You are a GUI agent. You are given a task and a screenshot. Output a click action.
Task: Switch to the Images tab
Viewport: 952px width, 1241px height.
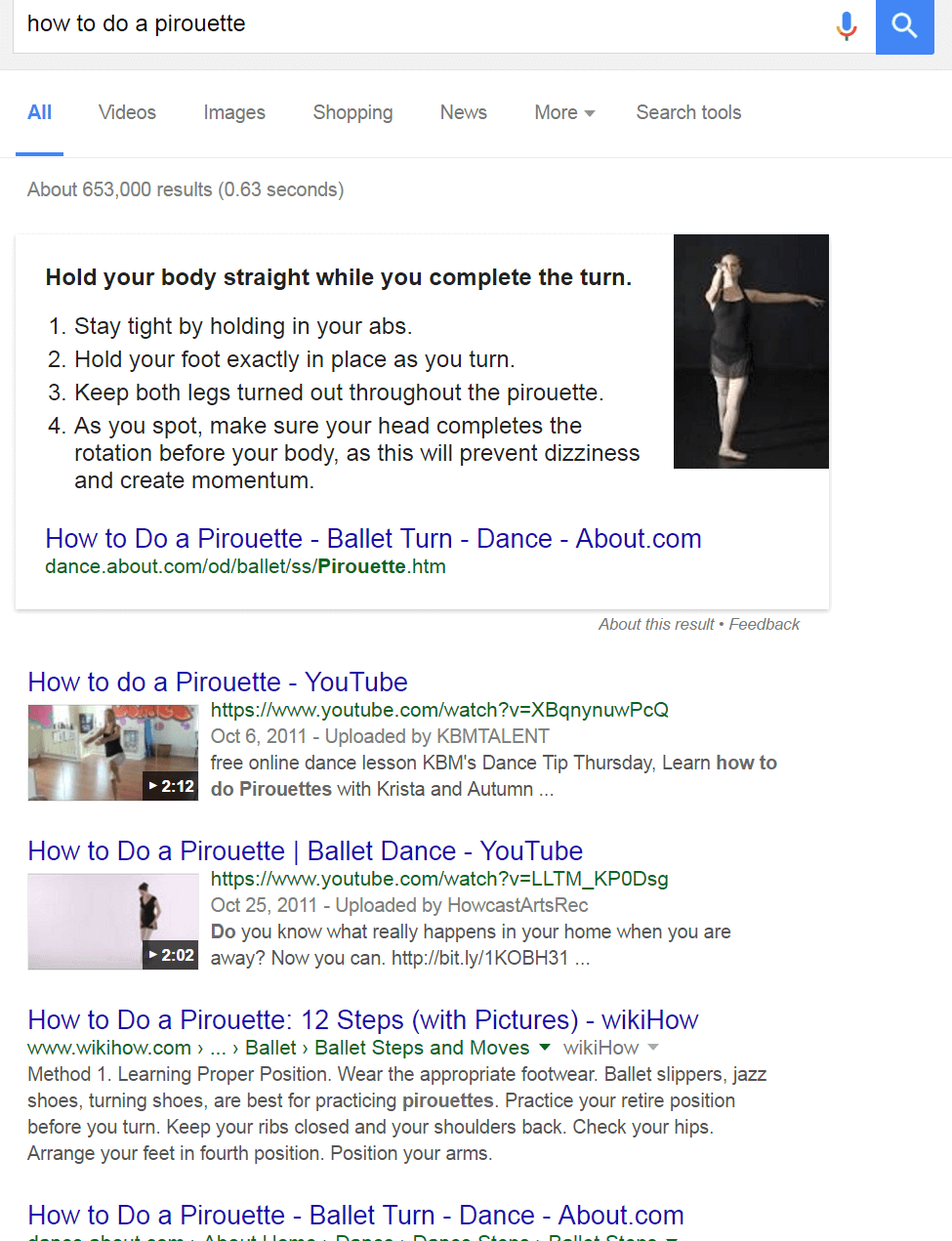click(234, 112)
